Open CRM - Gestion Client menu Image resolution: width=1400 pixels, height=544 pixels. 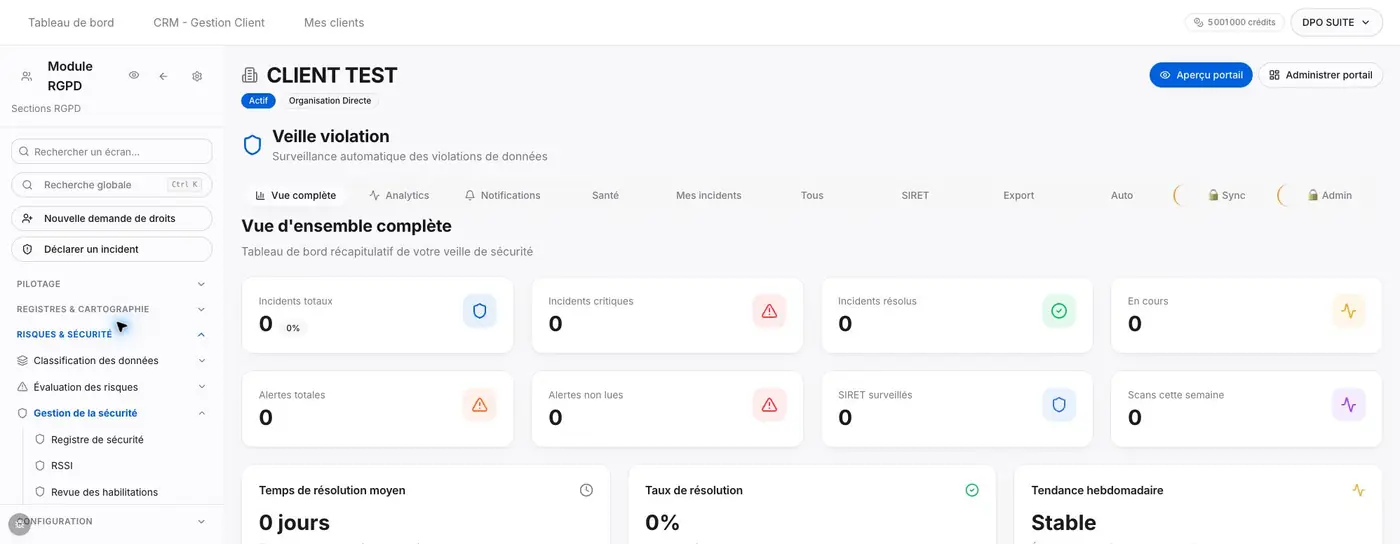(x=209, y=22)
